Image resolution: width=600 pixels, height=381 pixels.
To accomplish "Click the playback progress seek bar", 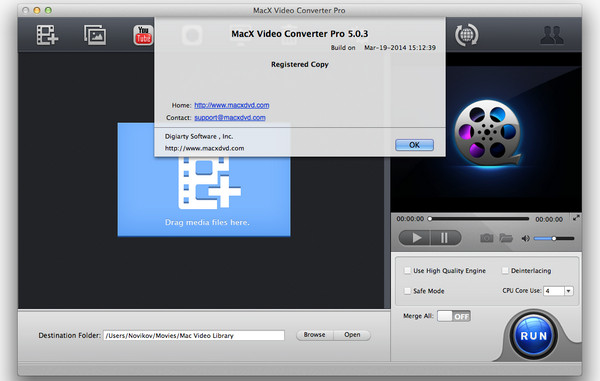I will pyautogui.click(x=479, y=219).
